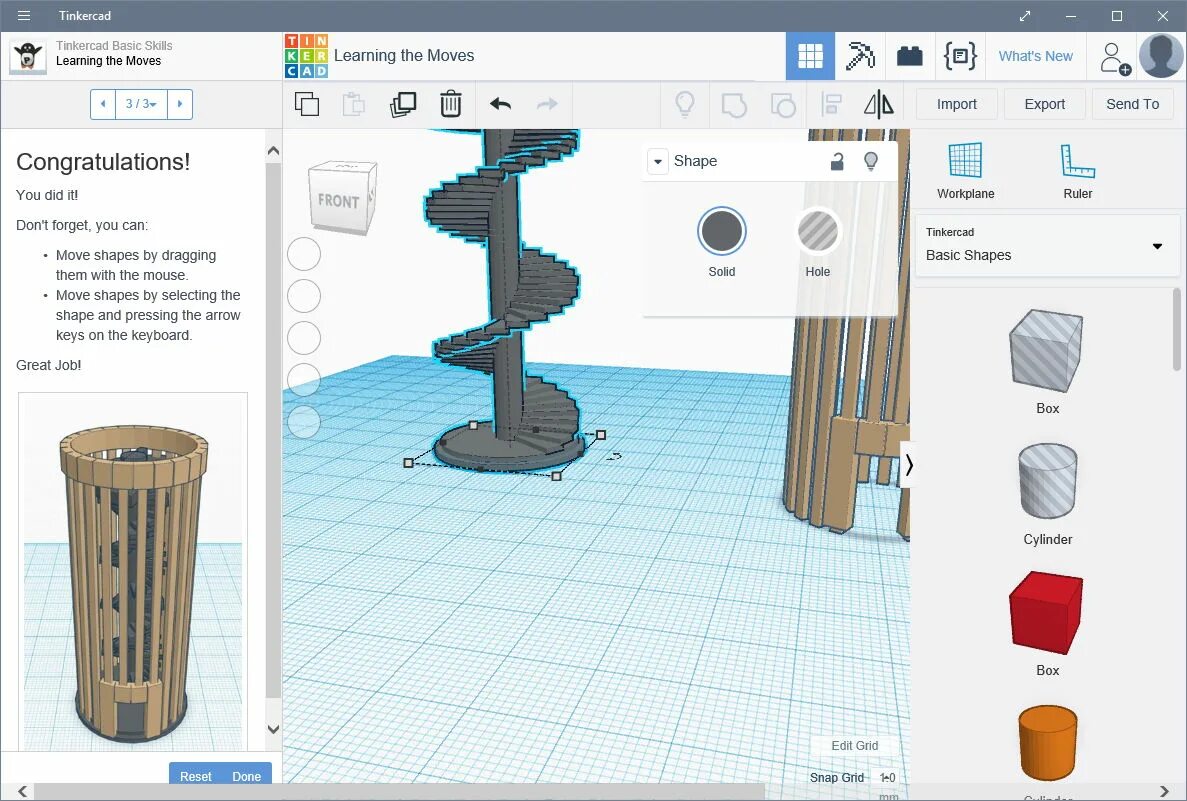Screen dimensions: 1187x801
Task: Open the hamburger menu in title bar
Action: click(23, 15)
